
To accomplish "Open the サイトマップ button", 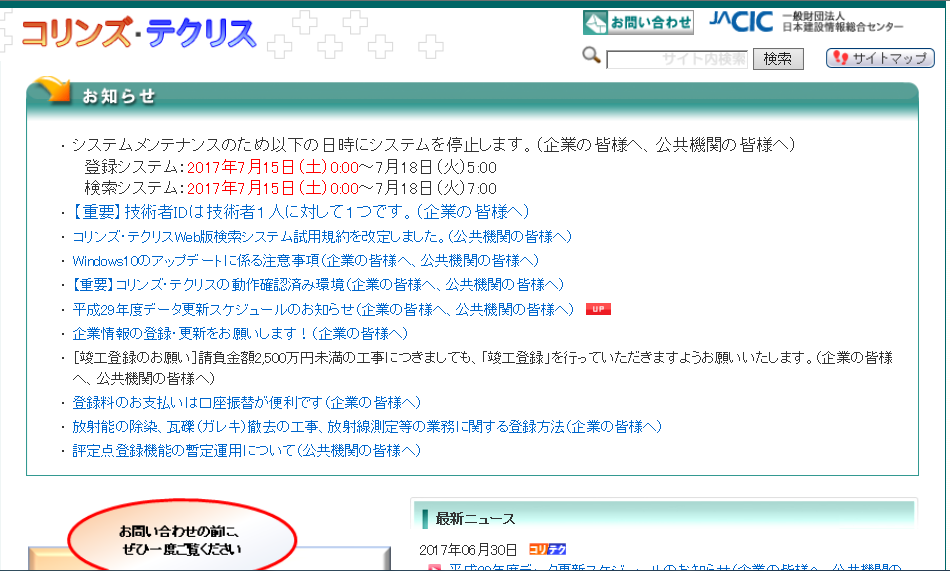I will [880, 58].
